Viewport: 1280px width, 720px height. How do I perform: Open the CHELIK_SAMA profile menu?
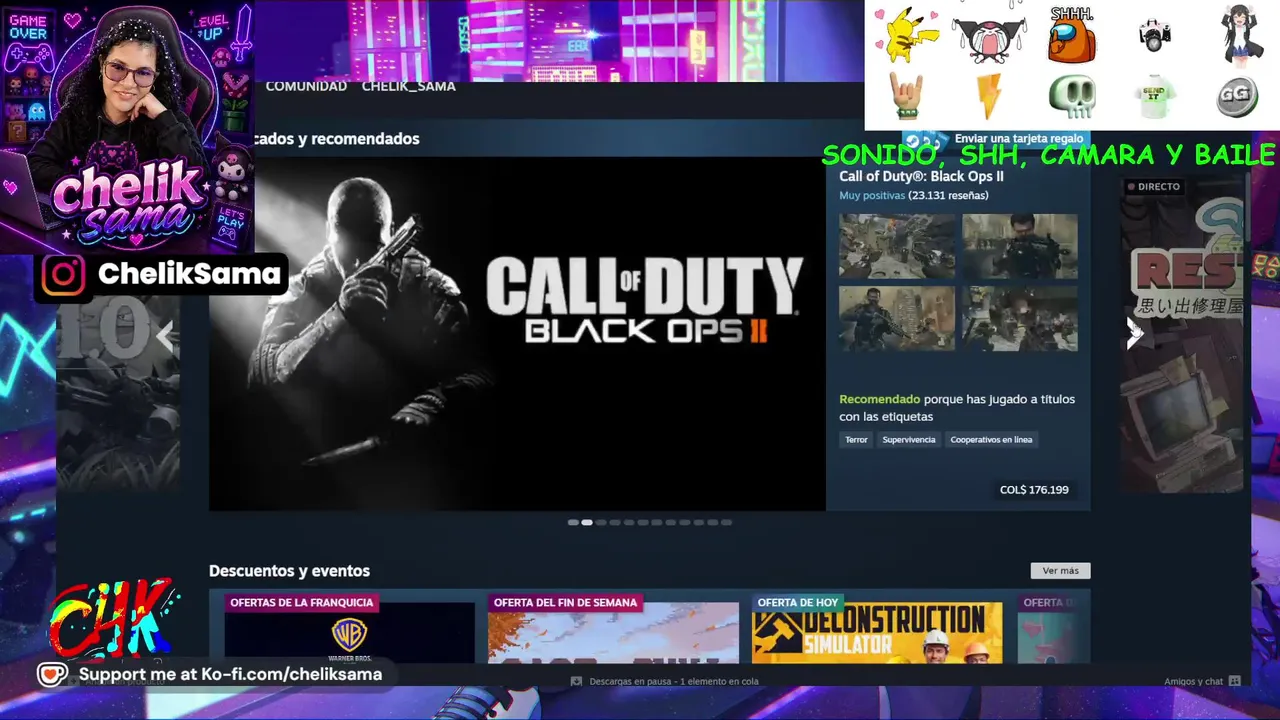click(x=408, y=87)
